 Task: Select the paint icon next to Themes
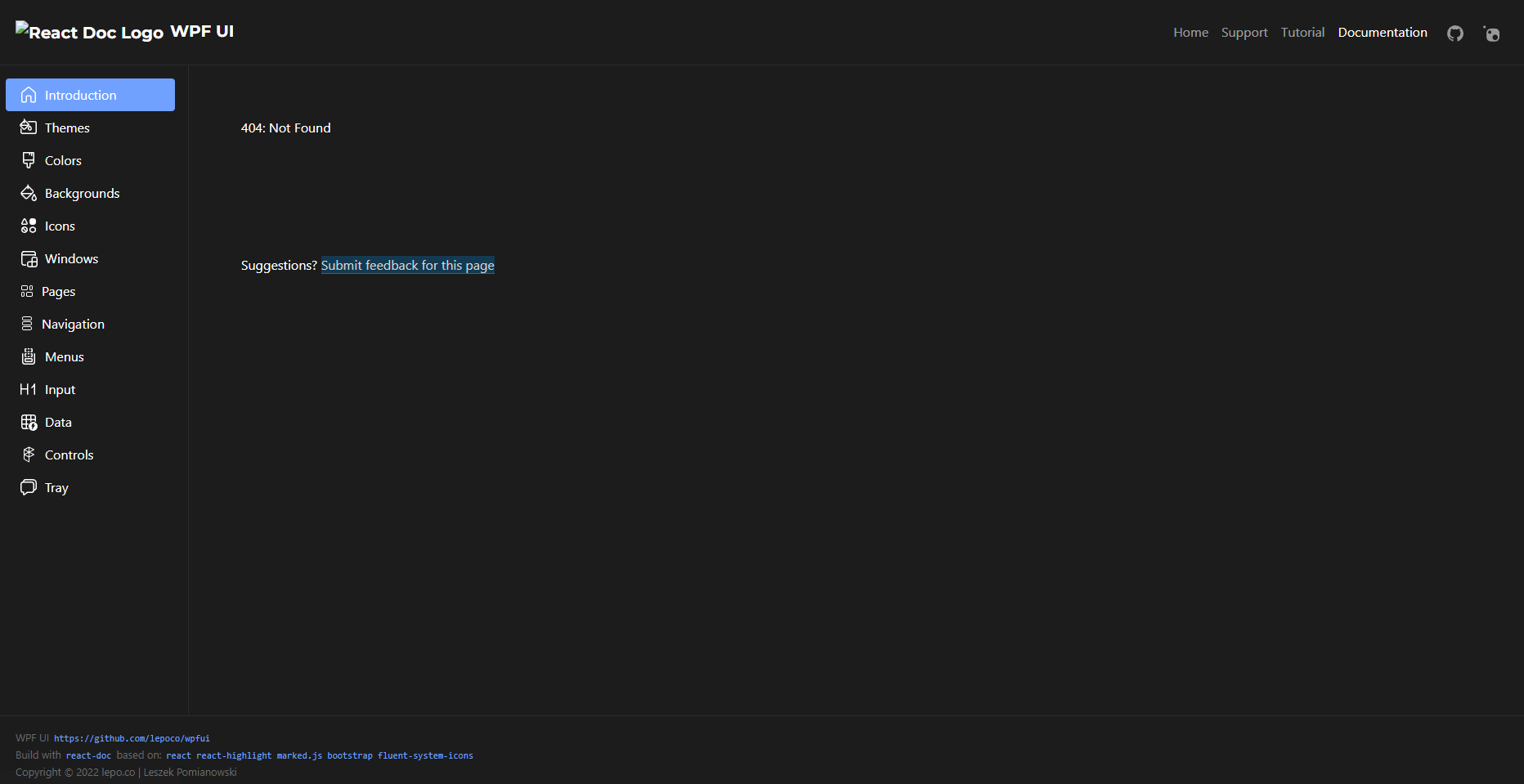coord(29,128)
